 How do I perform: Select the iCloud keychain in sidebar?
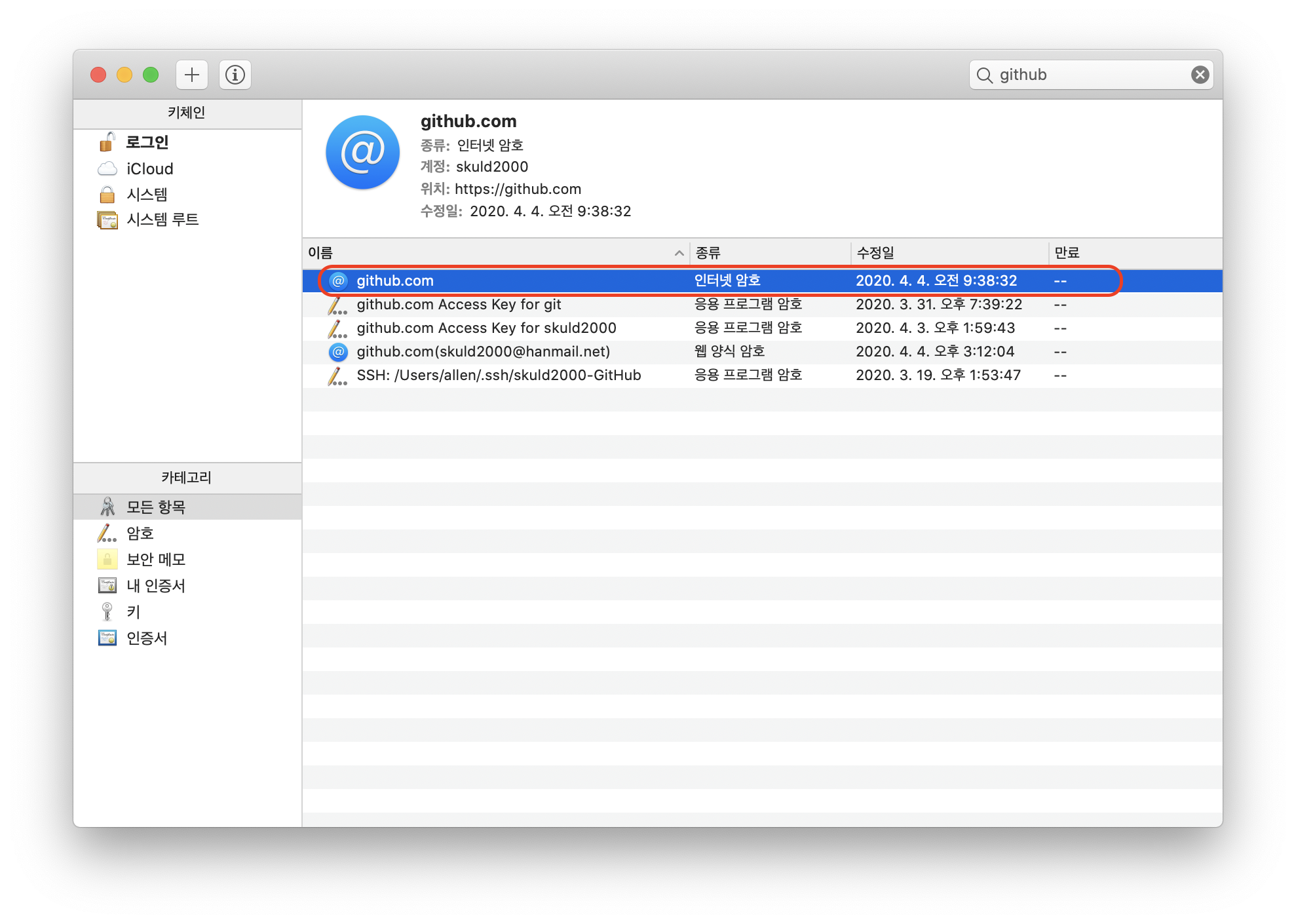(x=149, y=169)
